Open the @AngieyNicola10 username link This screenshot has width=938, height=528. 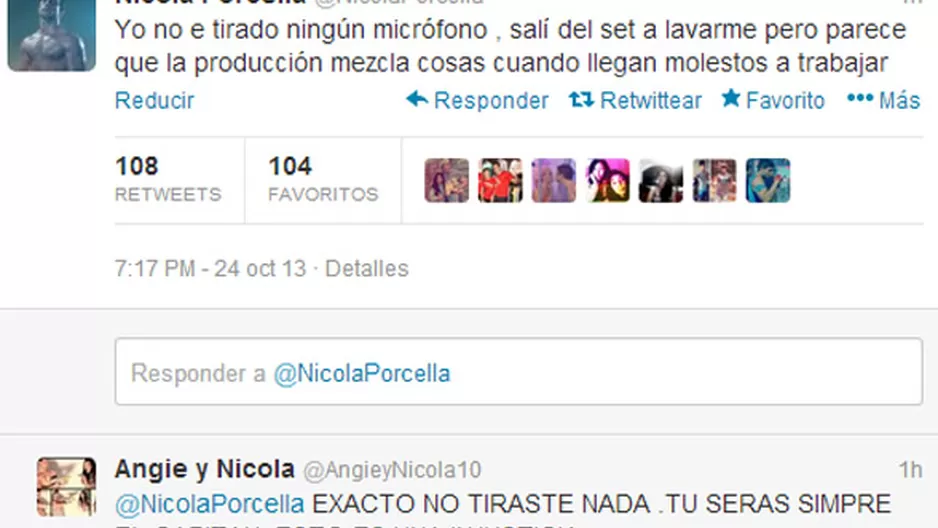(392, 470)
